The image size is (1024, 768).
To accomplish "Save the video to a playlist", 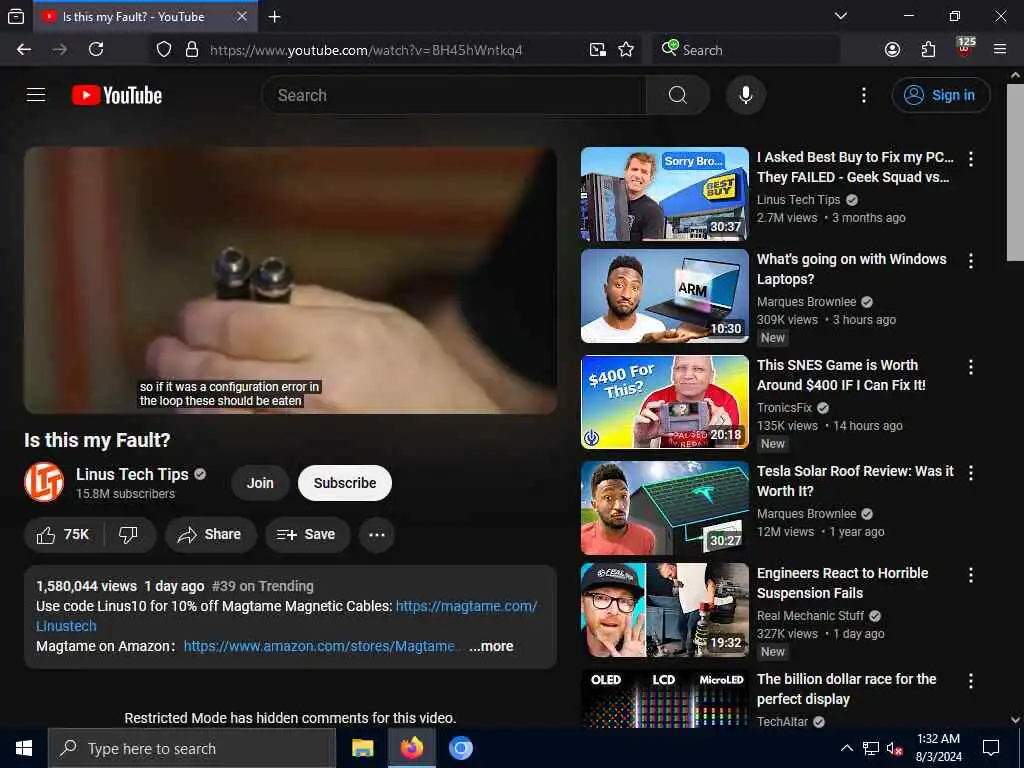I will point(306,535).
